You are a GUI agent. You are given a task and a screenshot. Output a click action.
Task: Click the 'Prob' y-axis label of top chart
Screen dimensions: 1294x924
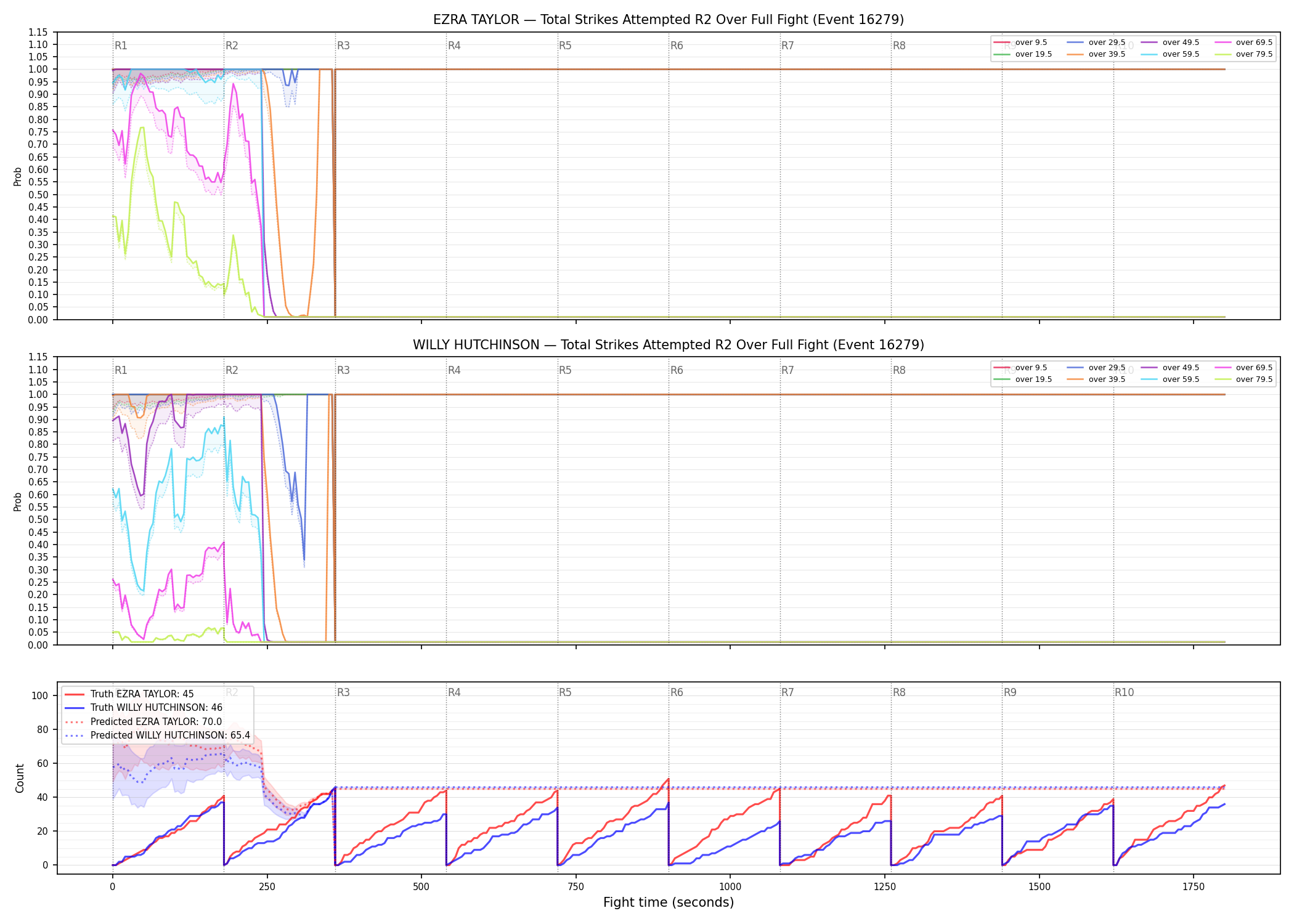18,176
